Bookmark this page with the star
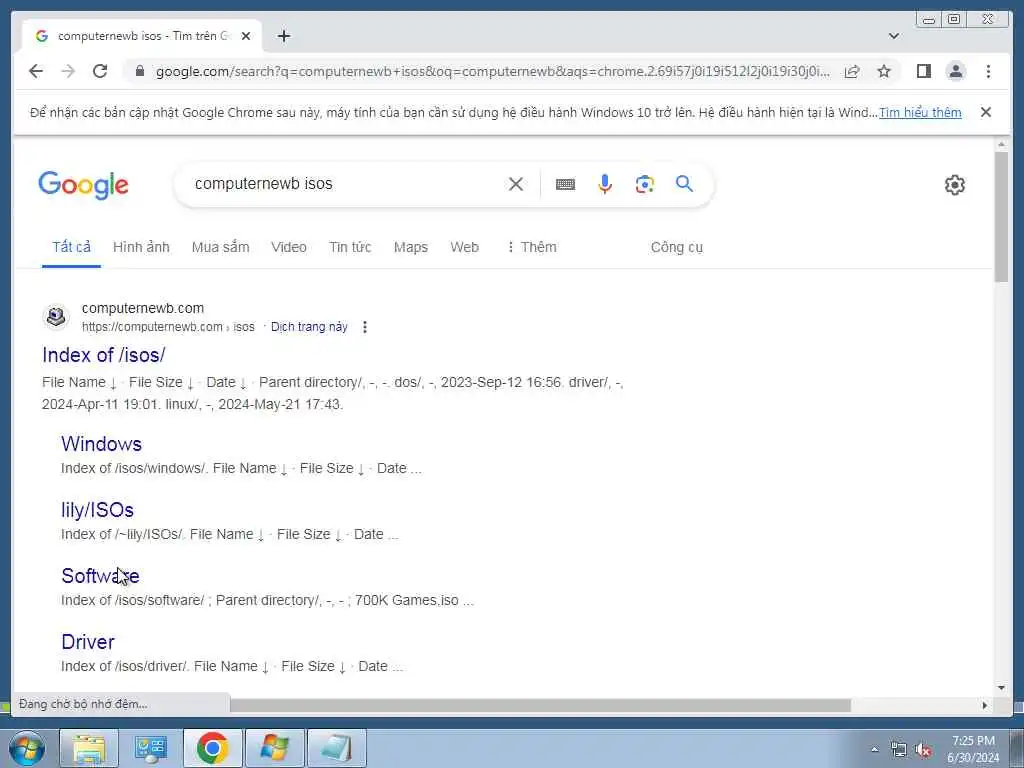The height and width of the screenshot is (768, 1024). click(x=884, y=71)
